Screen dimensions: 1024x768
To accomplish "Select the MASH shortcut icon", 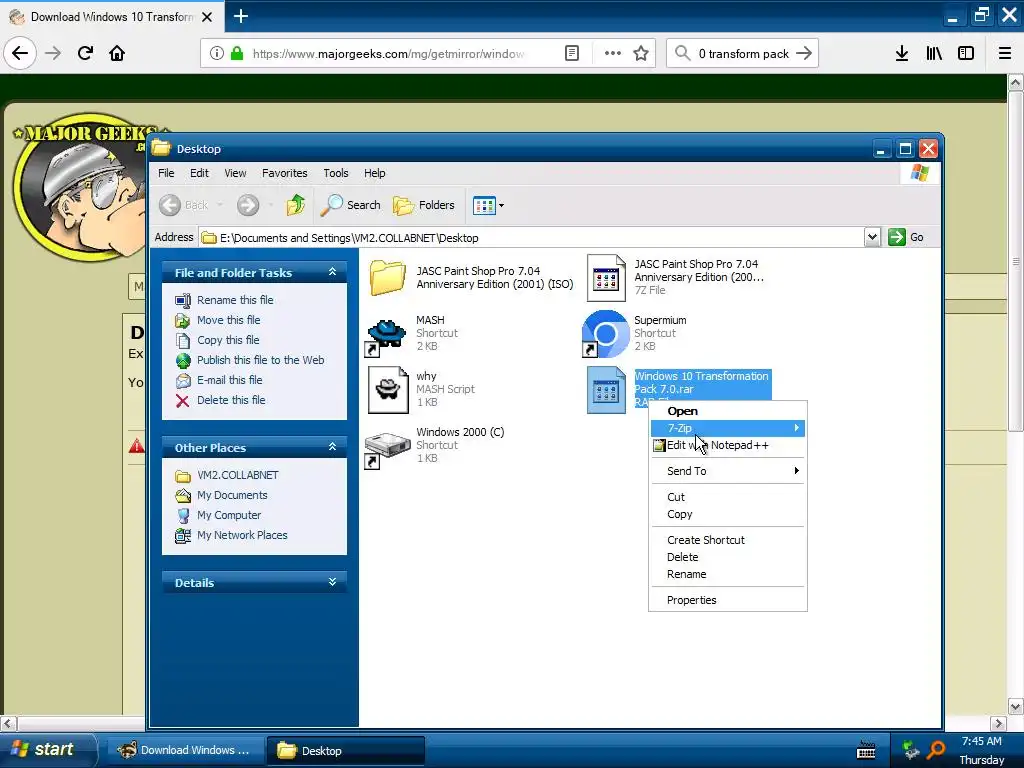I will tap(387, 334).
